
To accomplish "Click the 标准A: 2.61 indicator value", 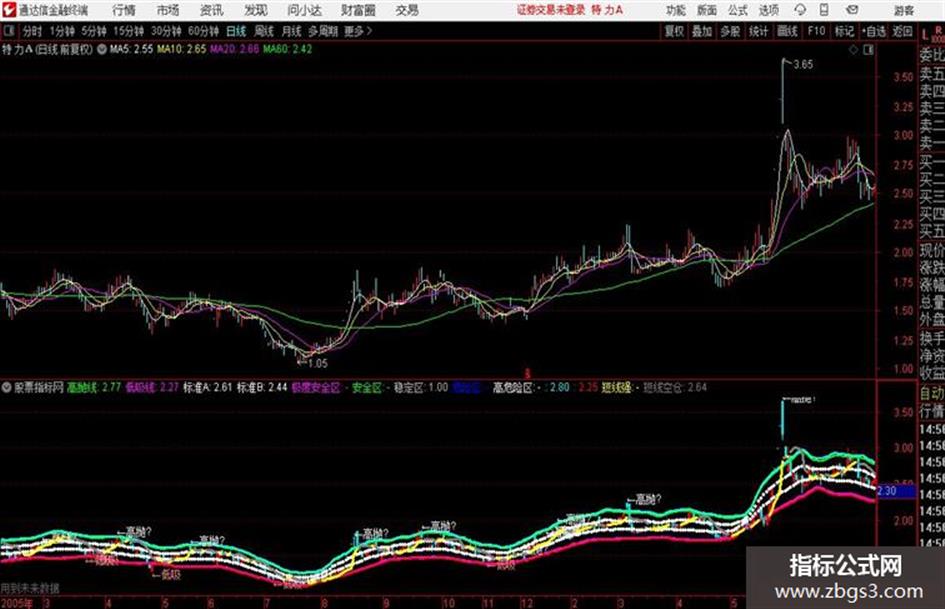I will click(x=207, y=387).
